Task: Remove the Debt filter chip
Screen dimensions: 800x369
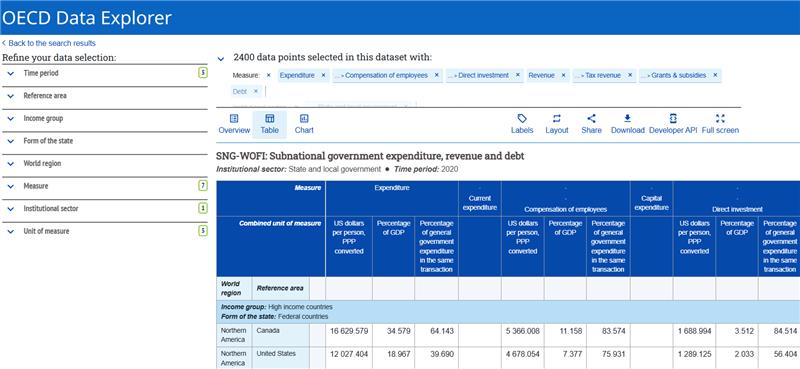Action: pos(256,91)
